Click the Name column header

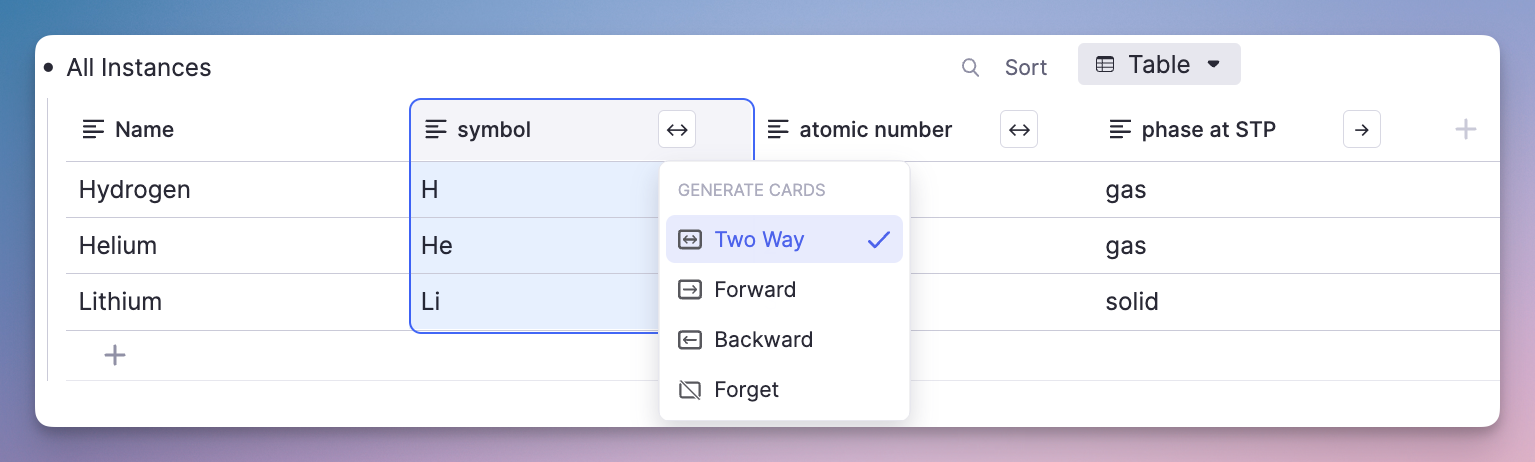144,130
